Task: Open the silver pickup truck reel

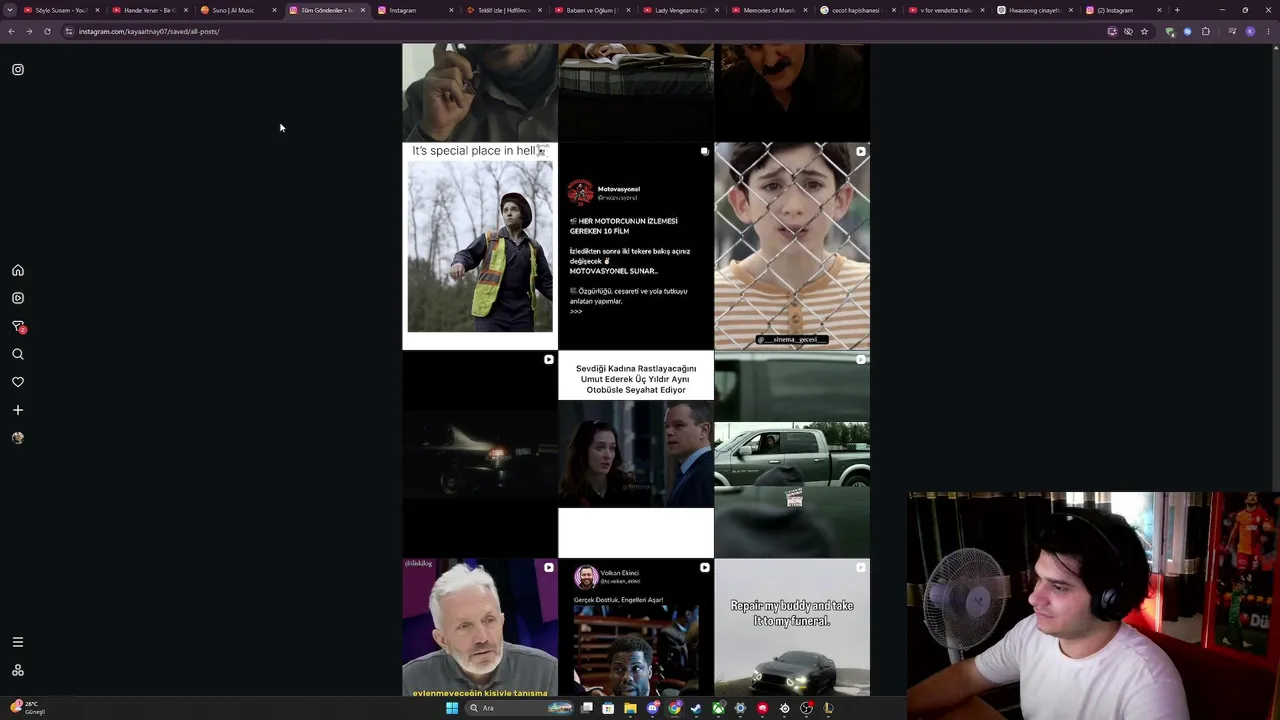Action: coord(792,454)
